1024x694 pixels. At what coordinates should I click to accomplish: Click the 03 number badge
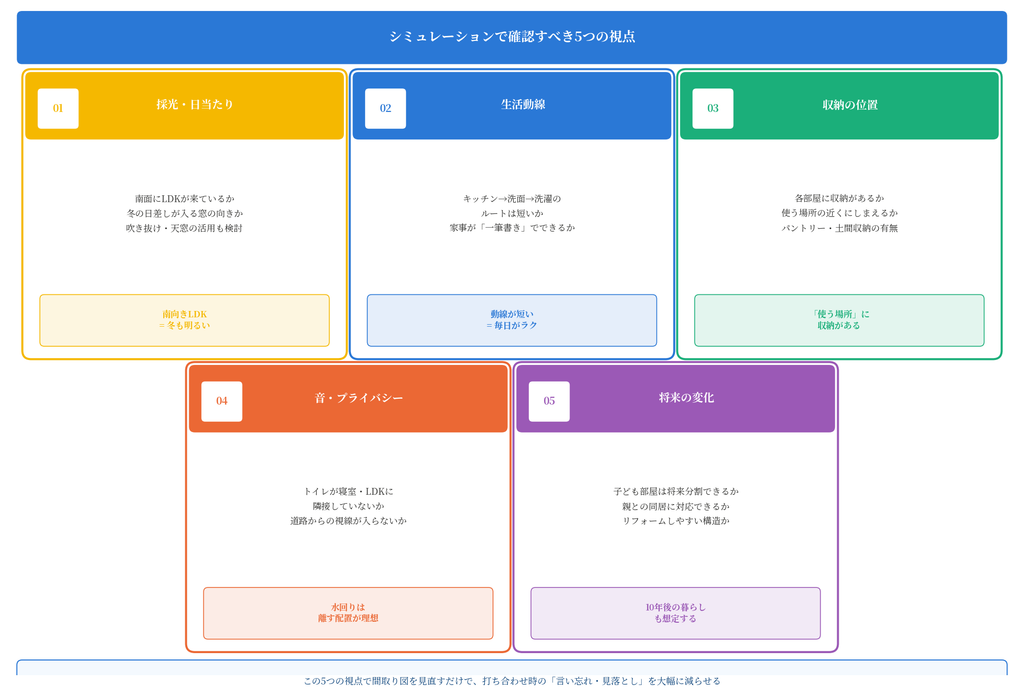(x=712, y=108)
